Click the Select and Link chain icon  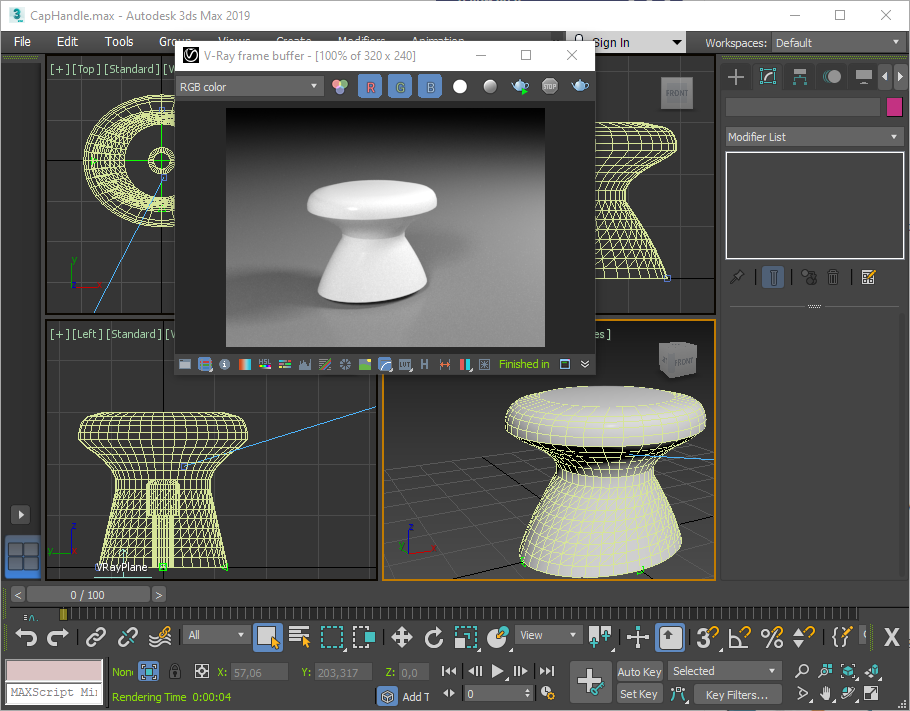96,636
